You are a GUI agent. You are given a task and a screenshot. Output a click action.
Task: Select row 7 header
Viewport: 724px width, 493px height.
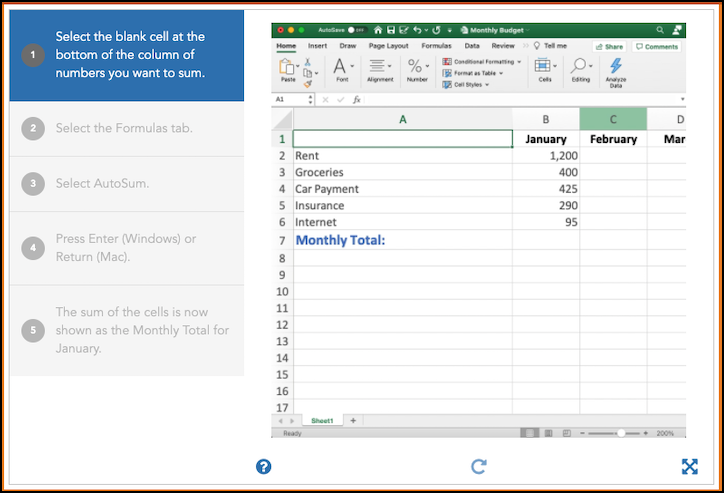point(282,240)
